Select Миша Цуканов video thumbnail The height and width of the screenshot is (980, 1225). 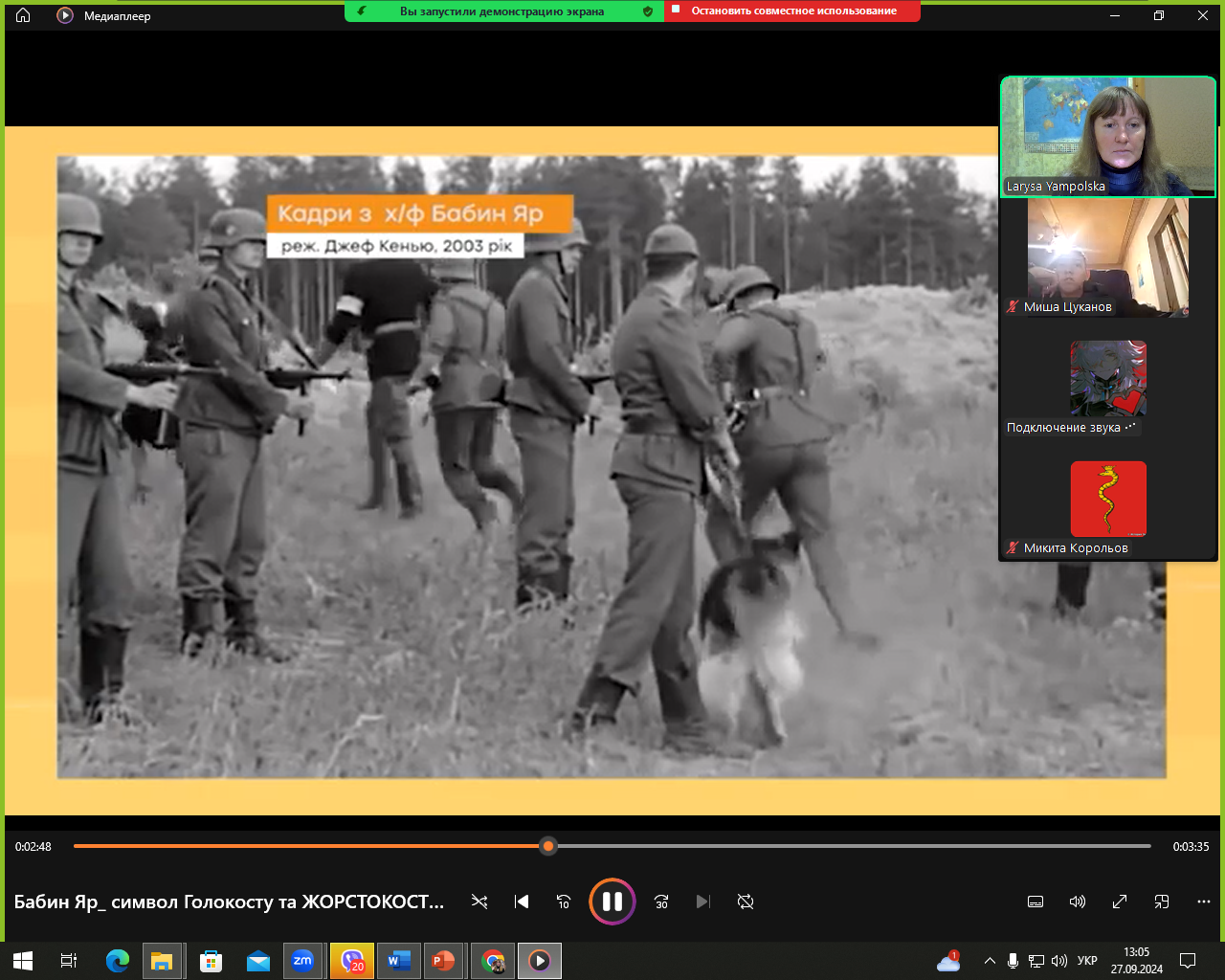click(x=1108, y=258)
